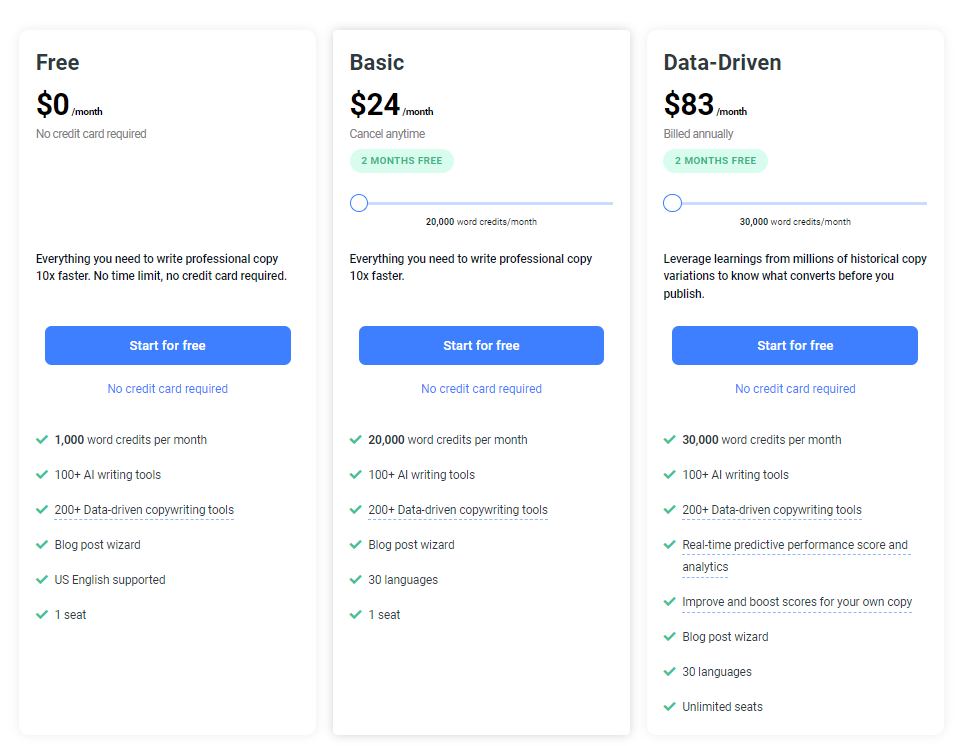Open No credit card required link under Free
Screen dimensions: 971x746
point(167,389)
